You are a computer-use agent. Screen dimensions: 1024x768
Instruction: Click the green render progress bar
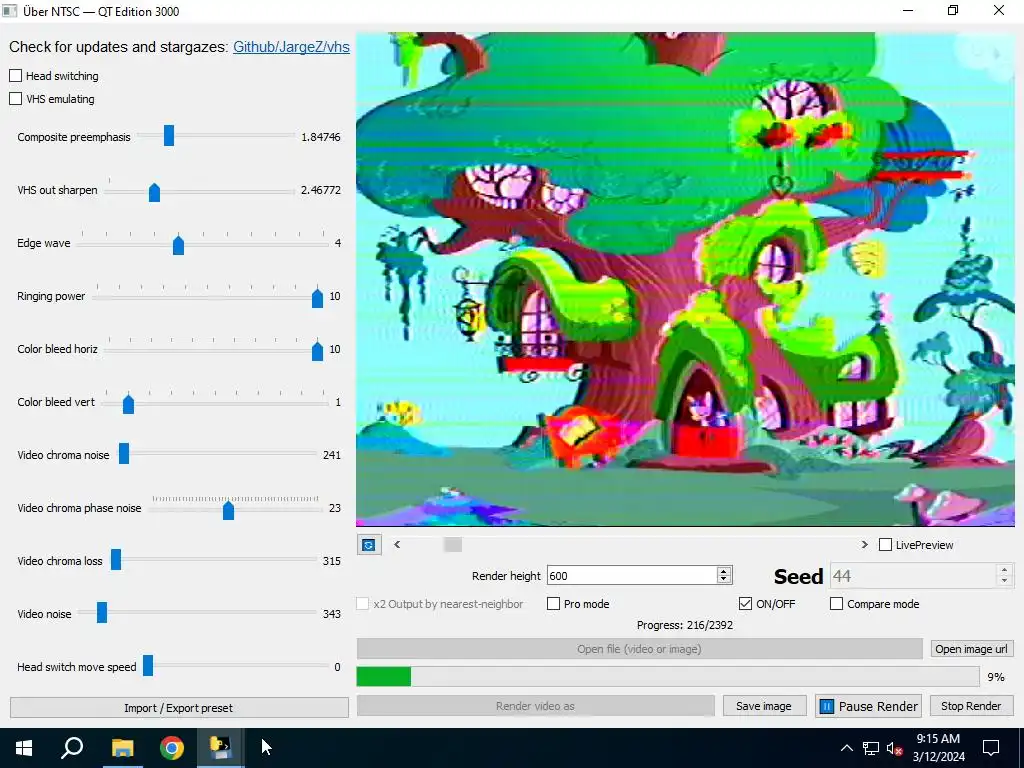point(384,677)
